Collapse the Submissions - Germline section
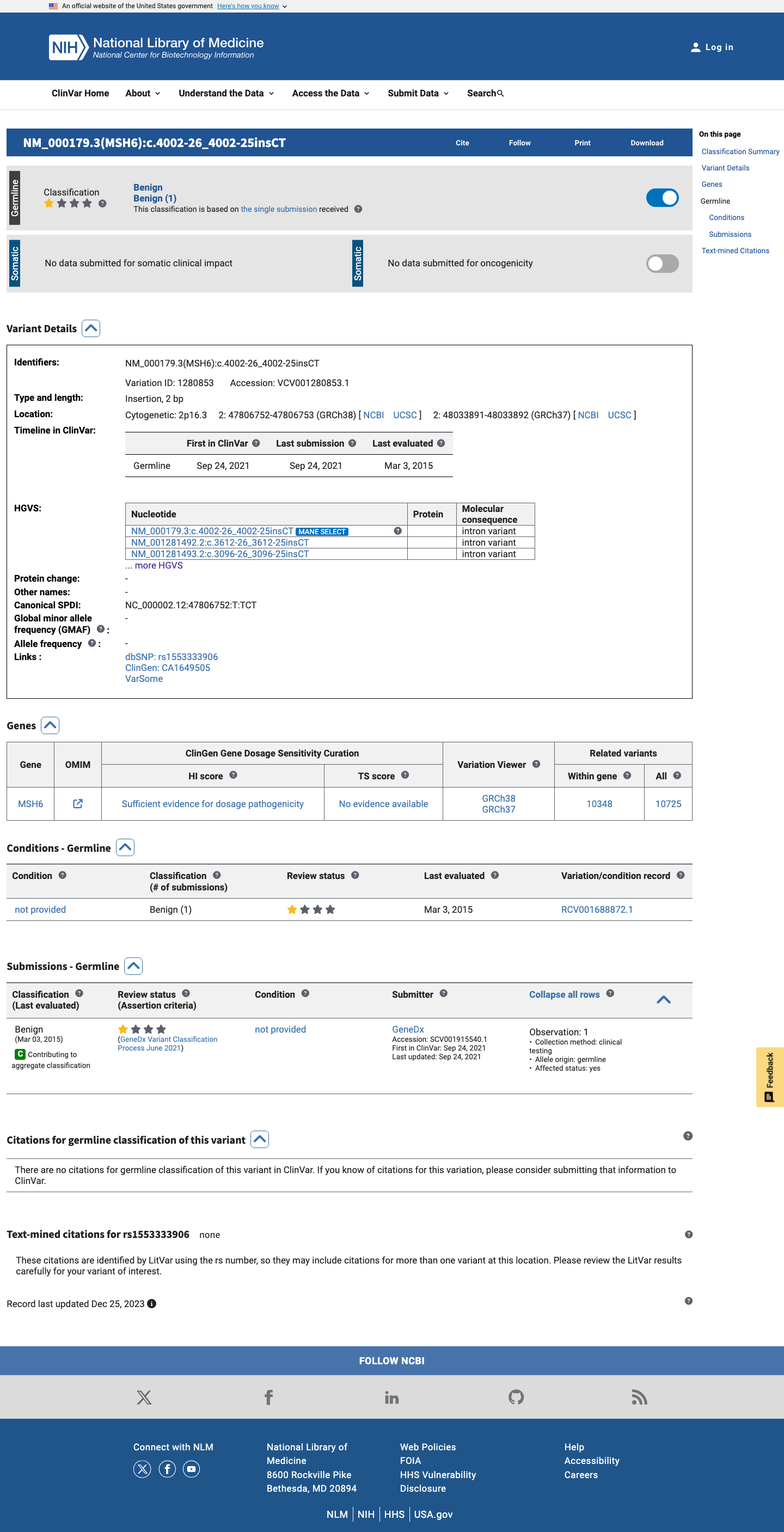 [x=133, y=966]
